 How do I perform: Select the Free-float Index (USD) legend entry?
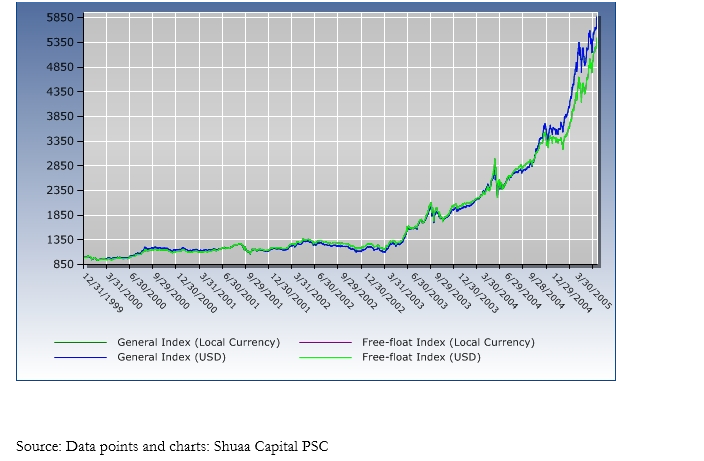pos(421,356)
